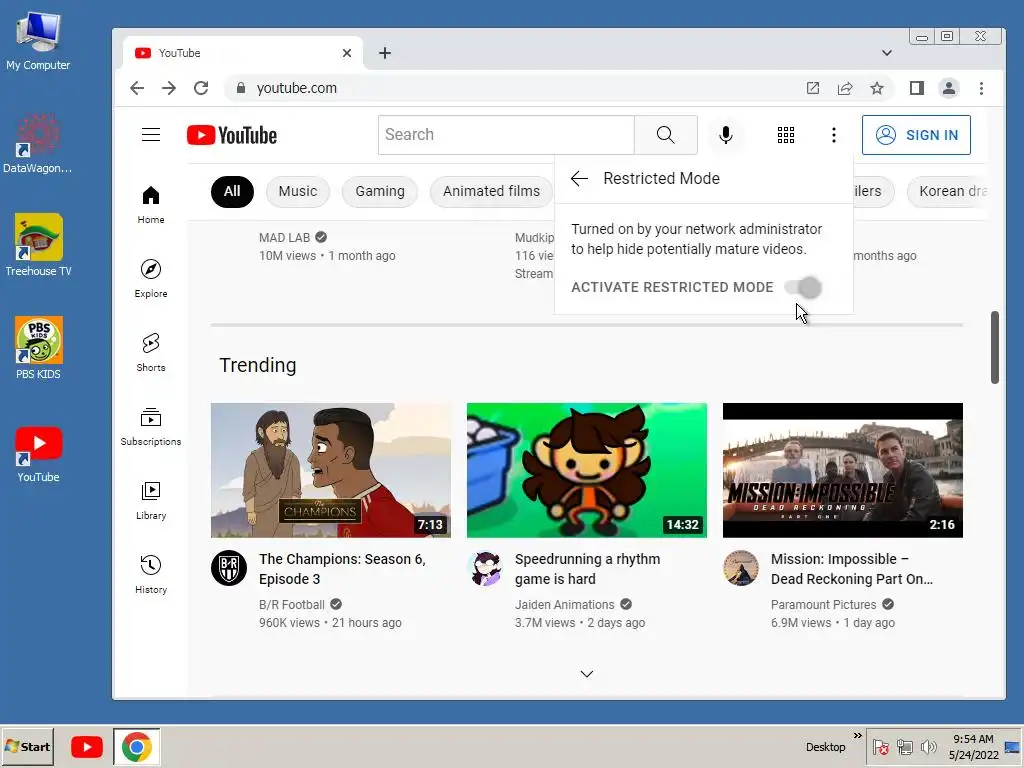Click the SIGN IN button

coord(916,135)
